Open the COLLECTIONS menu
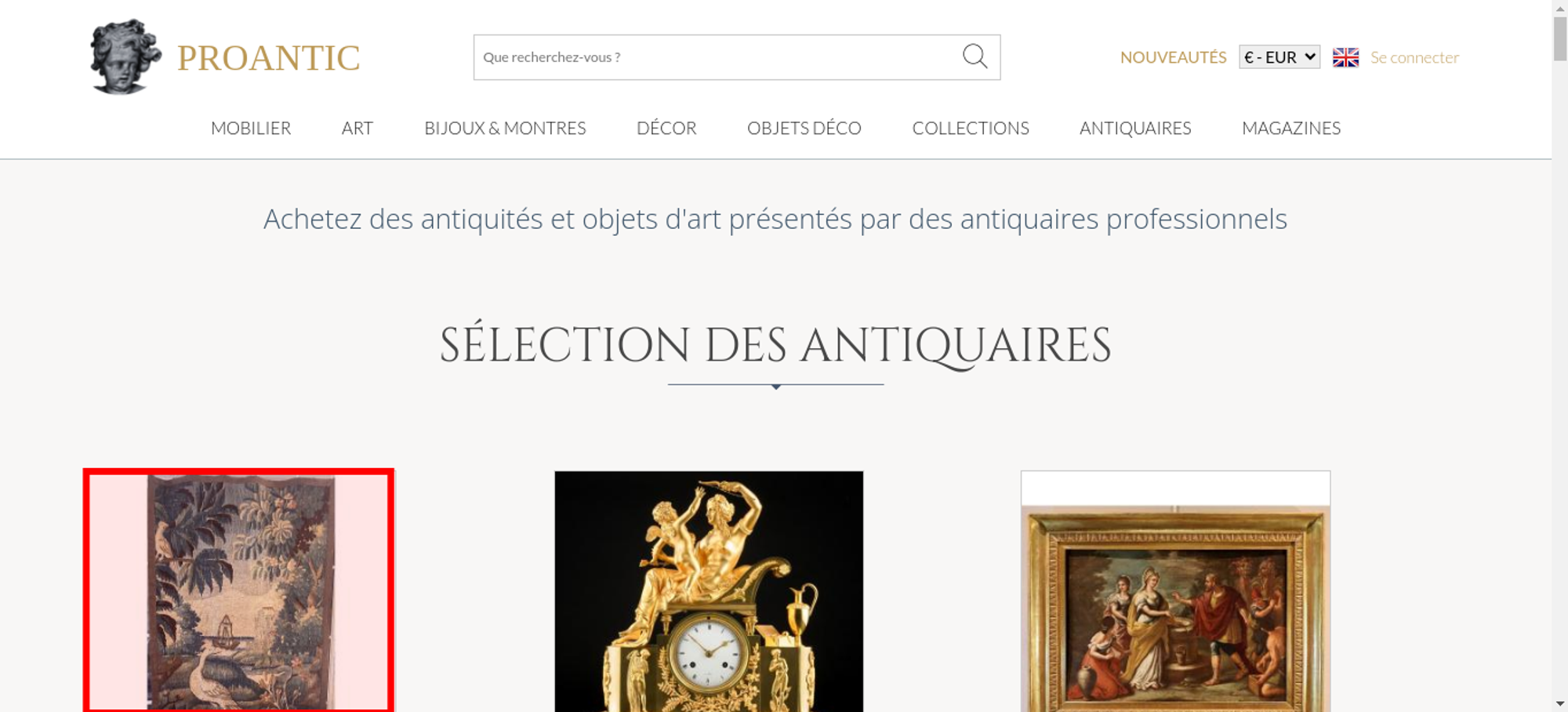Image resolution: width=1568 pixels, height=712 pixels. (x=971, y=128)
